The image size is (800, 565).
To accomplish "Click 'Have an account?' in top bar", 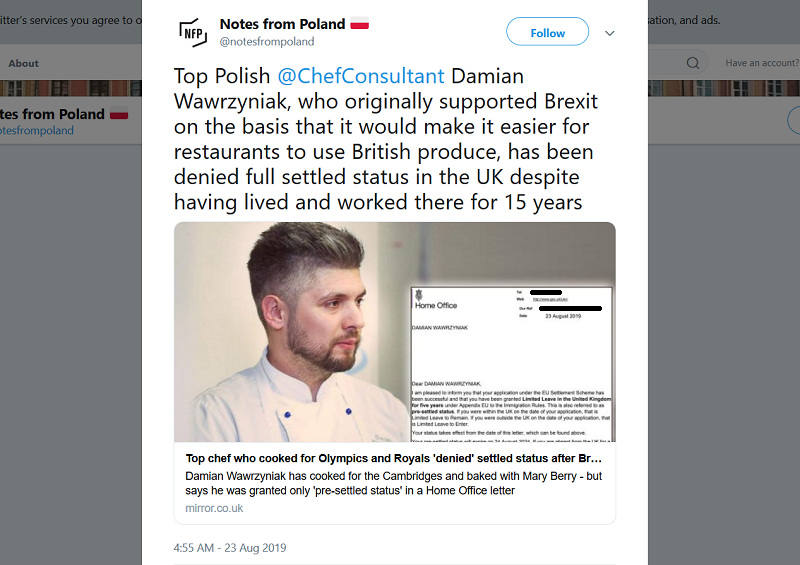I will [x=761, y=63].
